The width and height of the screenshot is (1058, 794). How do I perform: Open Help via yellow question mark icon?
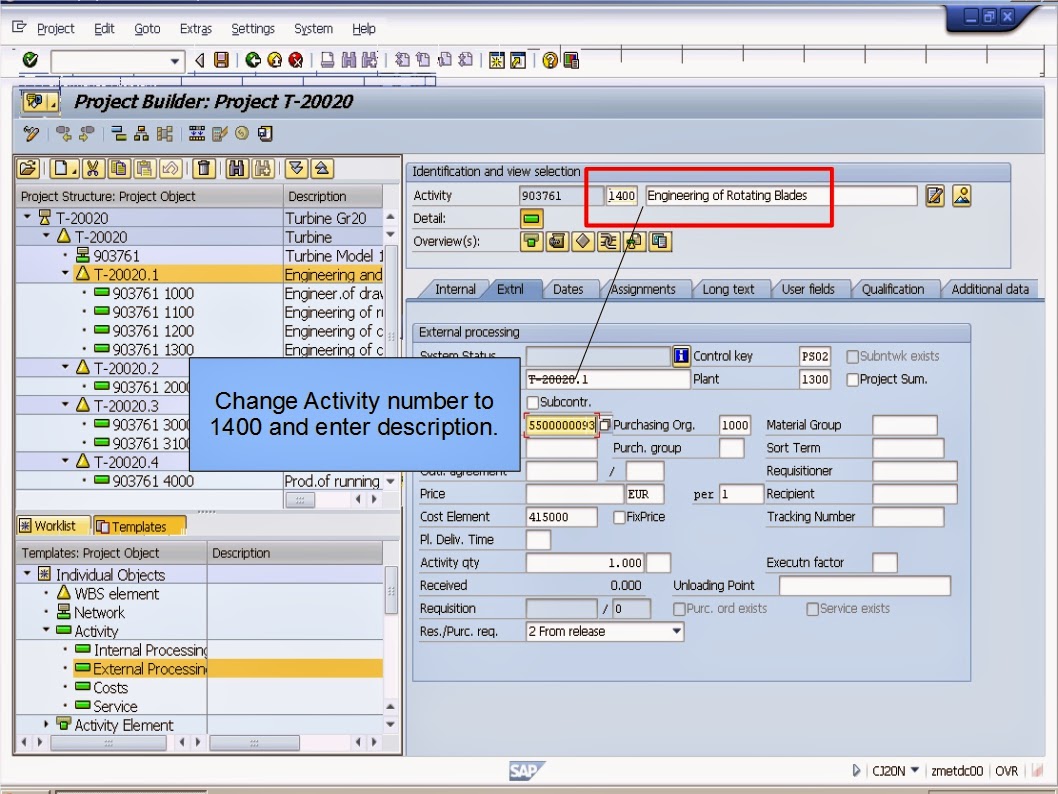point(550,60)
